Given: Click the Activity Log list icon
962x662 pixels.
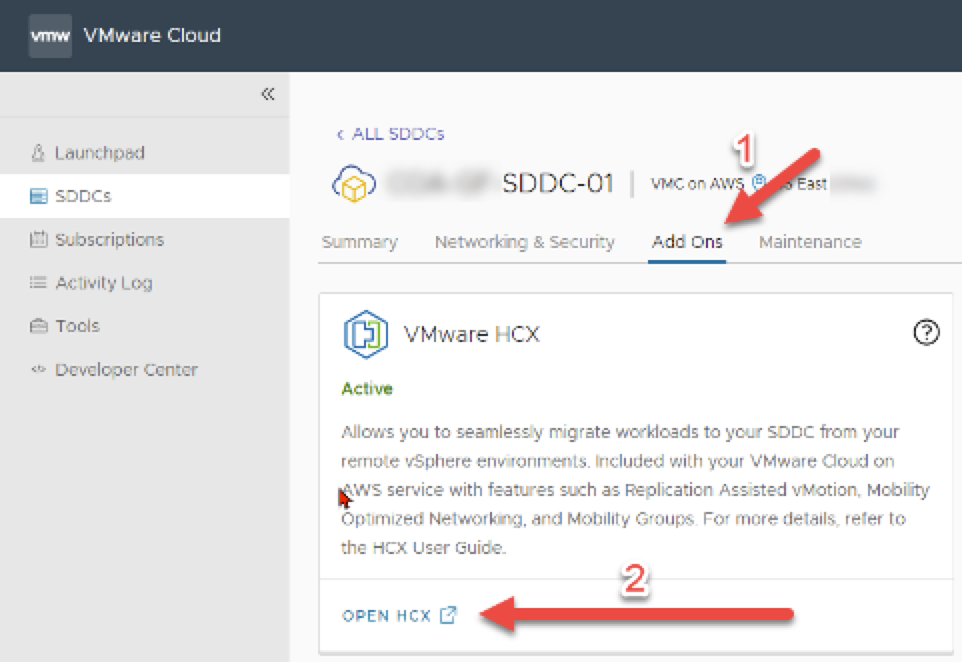Looking at the screenshot, I should pyautogui.click(x=38, y=282).
